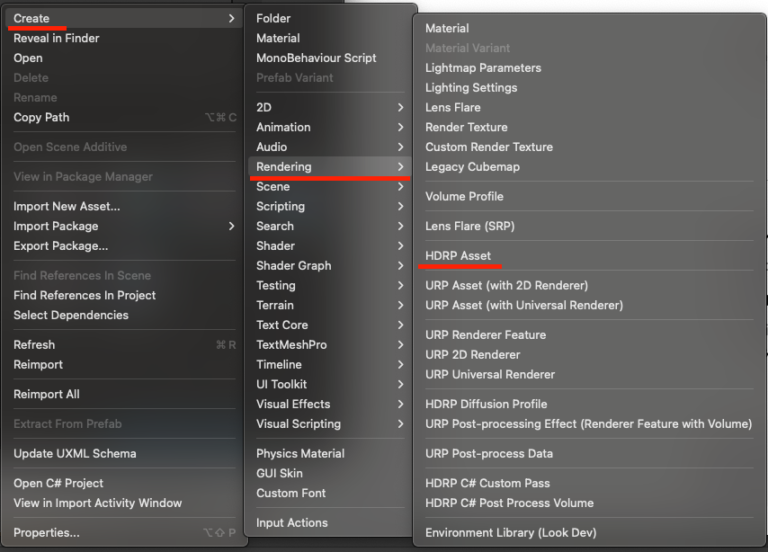Select Lightmap Parameters entry
Screen dimensions: 768x552
coord(483,68)
